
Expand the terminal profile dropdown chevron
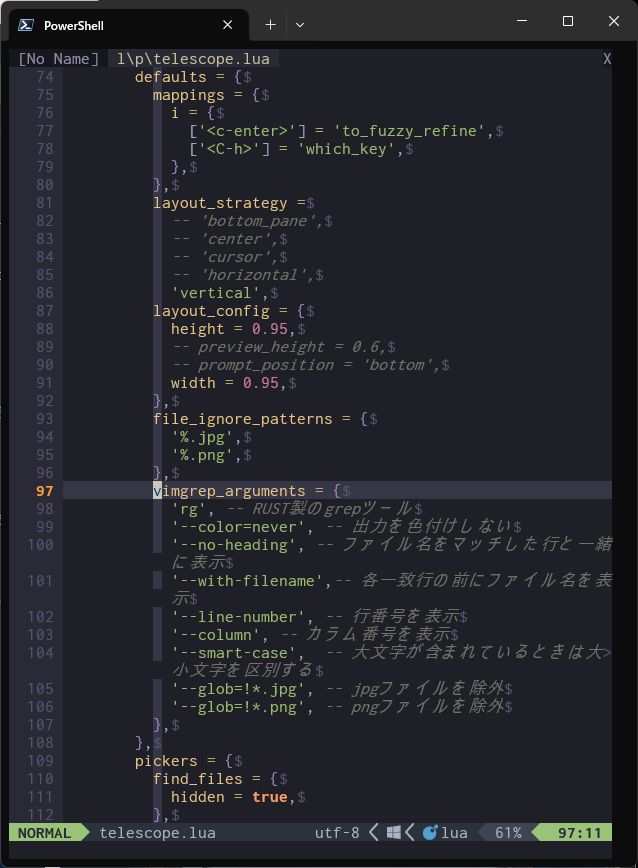[299, 24]
